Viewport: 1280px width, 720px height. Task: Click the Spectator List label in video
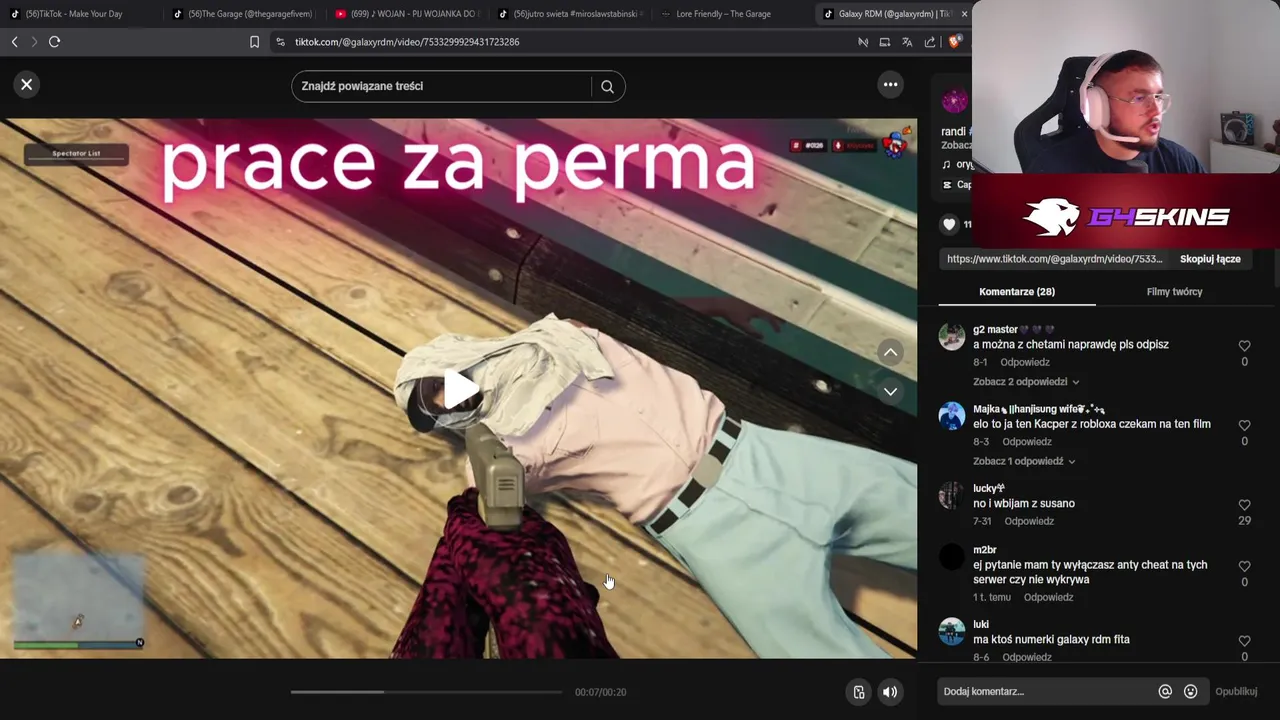77,154
